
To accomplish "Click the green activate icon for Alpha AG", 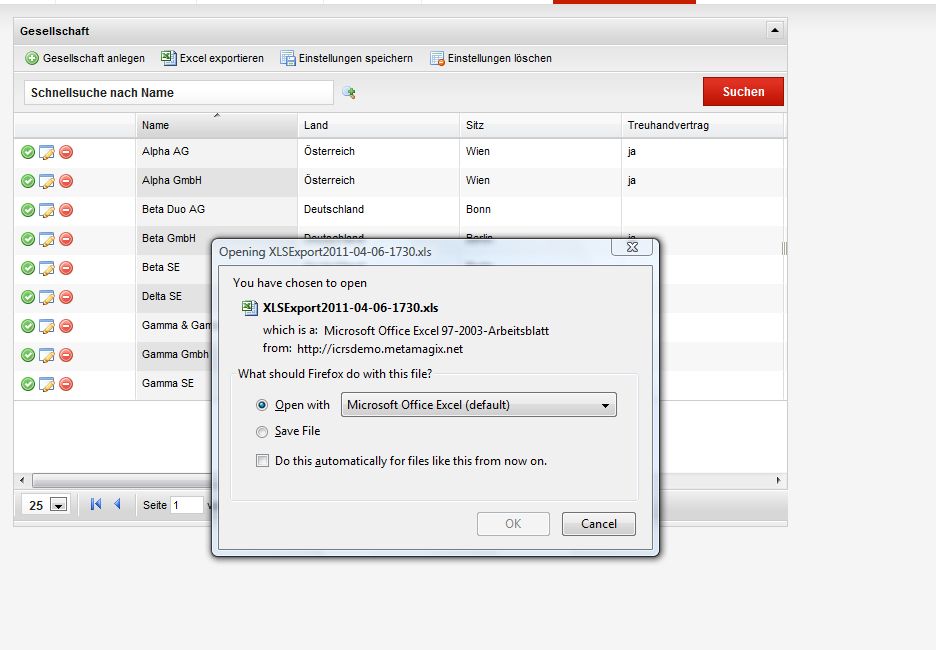I will (x=27, y=152).
